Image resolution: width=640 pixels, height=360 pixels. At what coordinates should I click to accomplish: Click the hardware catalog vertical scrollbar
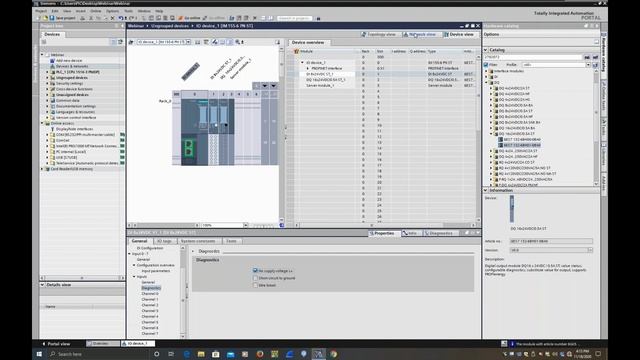tap(596, 127)
